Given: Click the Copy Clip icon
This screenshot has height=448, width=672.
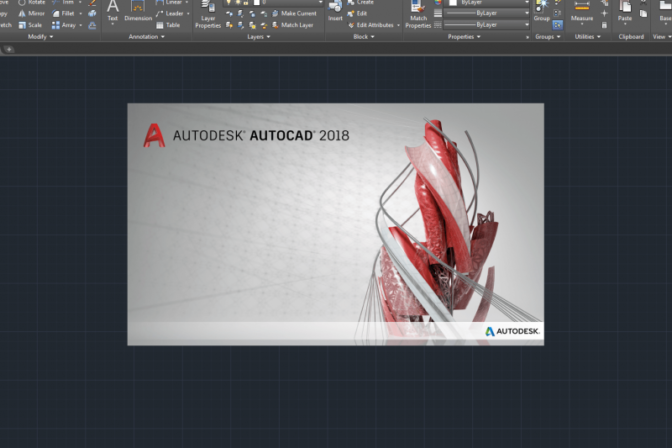Looking at the screenshot, I should coord(643,14).
